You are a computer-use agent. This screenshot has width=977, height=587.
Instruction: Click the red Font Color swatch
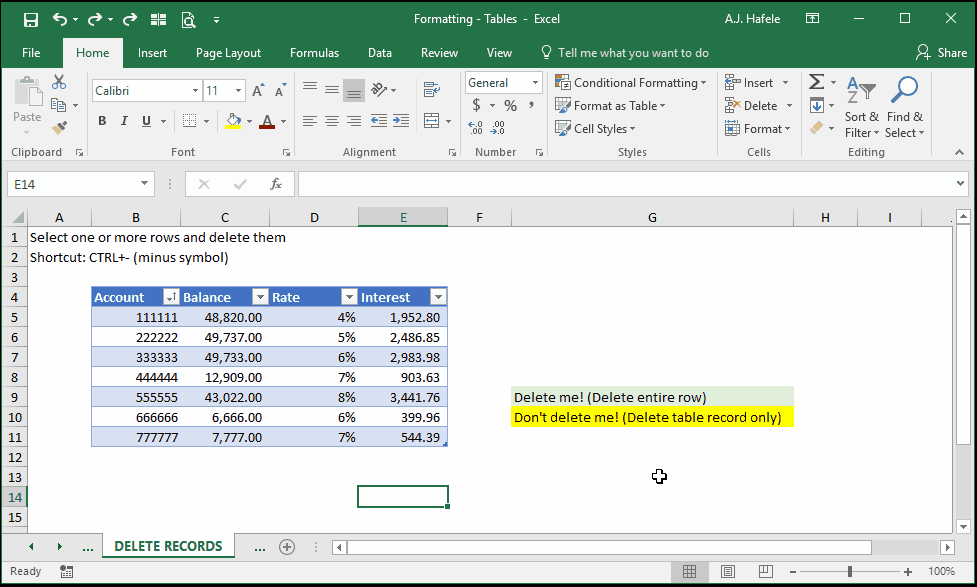tap(267, 121)
